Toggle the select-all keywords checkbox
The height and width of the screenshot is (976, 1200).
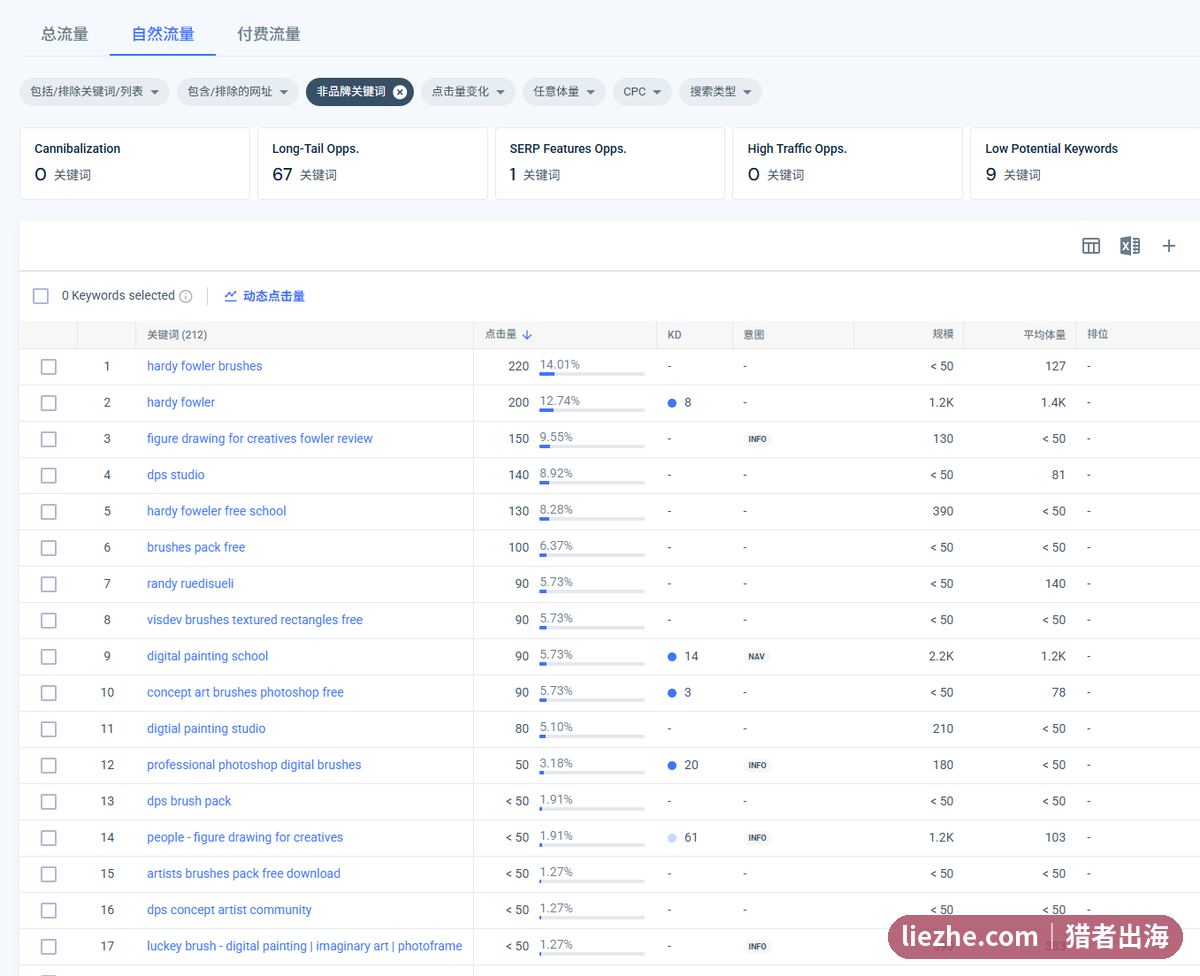pos(41,296)
